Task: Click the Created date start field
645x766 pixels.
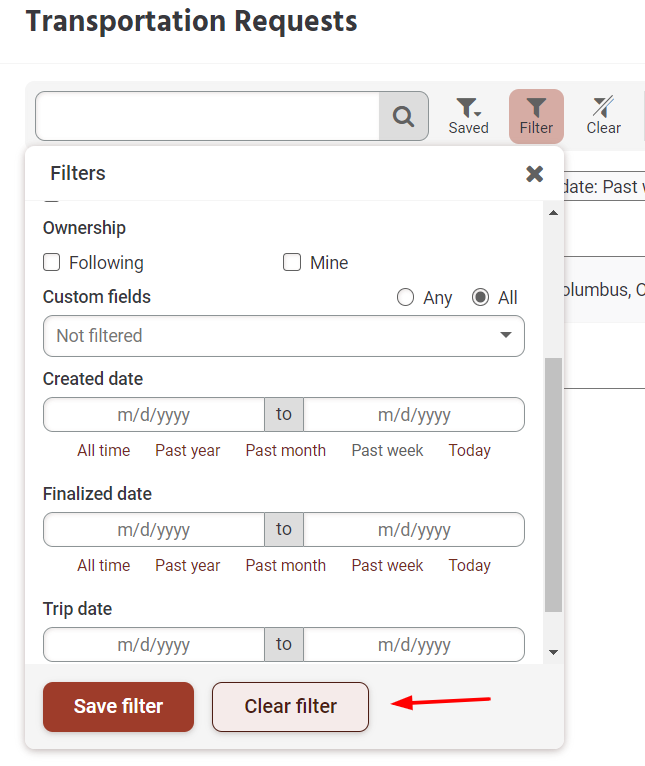Action: [154, 415]
